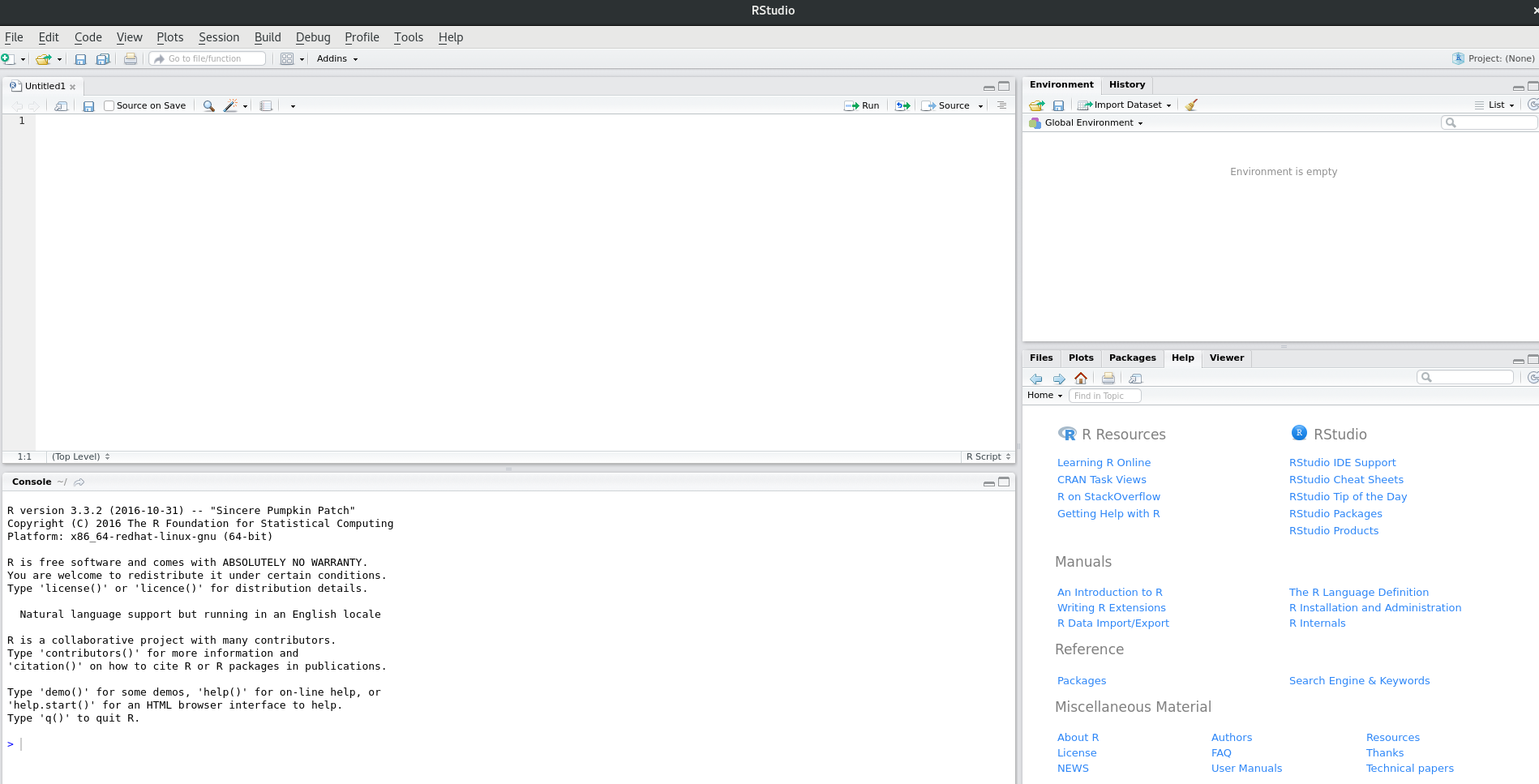Switch to the History tab
1539x784 pixels.
(x=1127, y=84)
